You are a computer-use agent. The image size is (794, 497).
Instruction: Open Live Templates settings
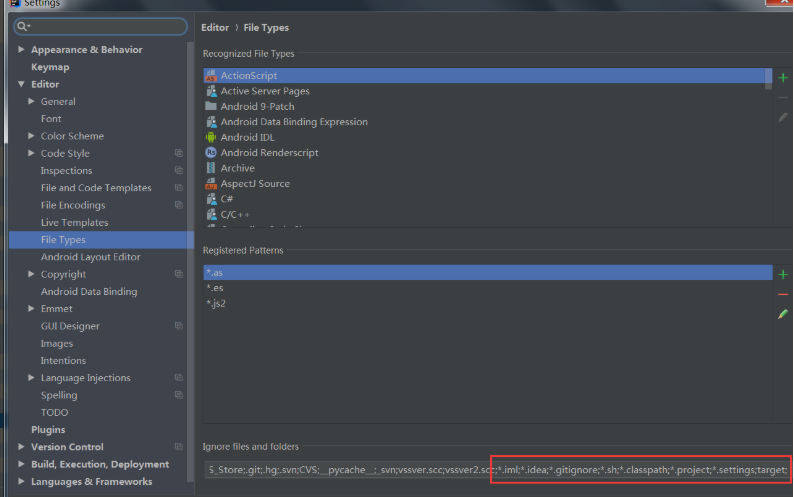(74, 222)
